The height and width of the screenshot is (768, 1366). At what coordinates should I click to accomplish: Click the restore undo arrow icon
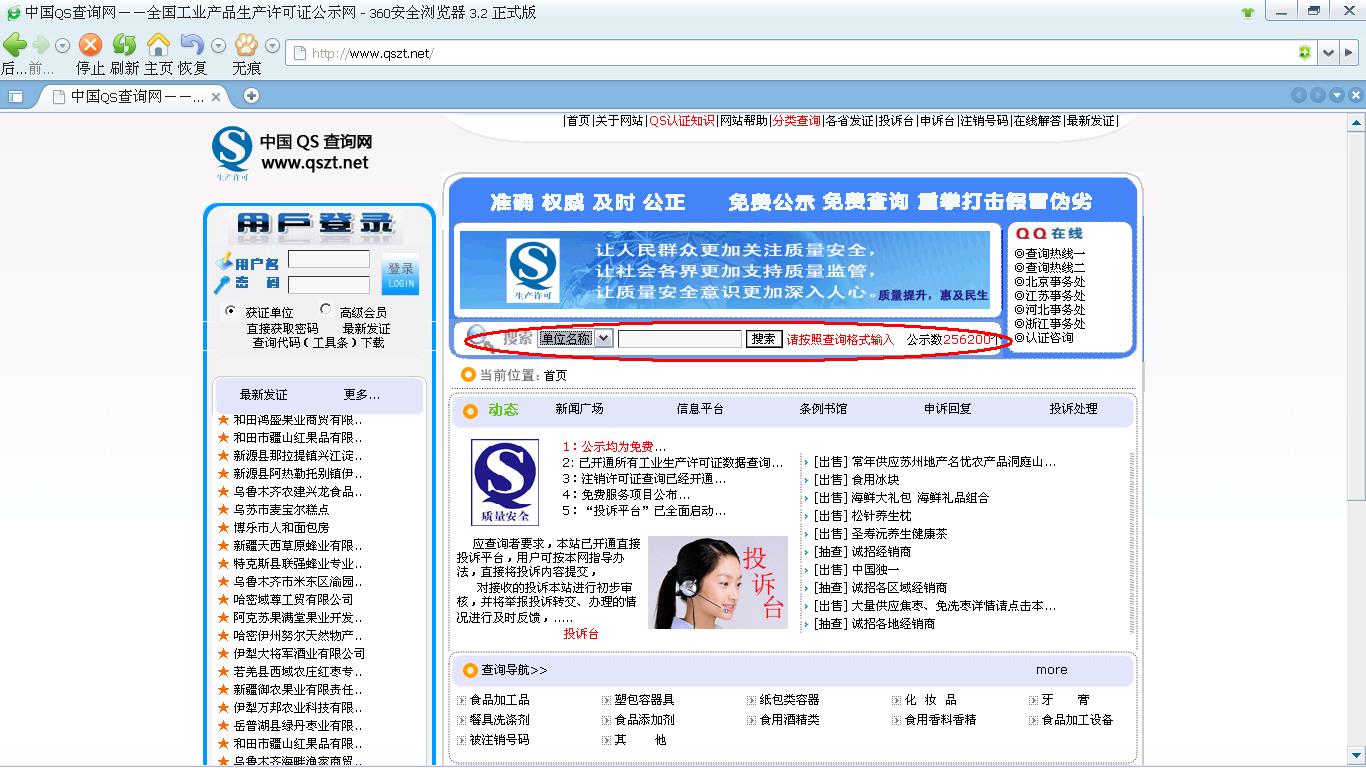point(192,45)
